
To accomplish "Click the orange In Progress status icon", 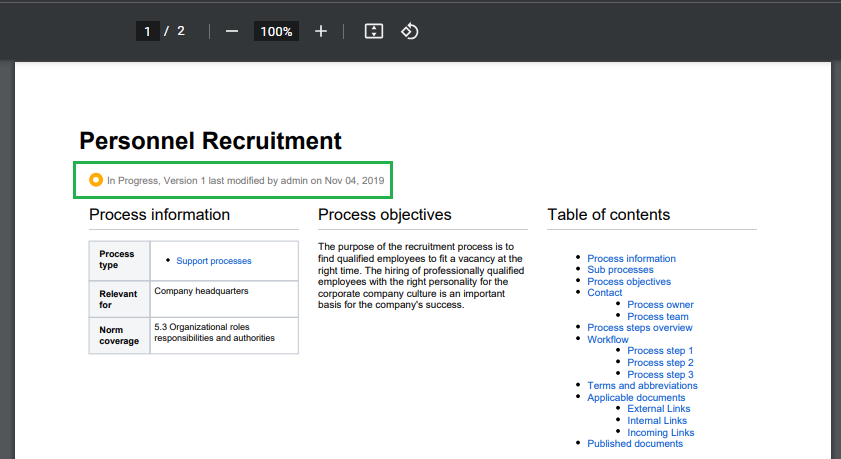I will (96, 180).
